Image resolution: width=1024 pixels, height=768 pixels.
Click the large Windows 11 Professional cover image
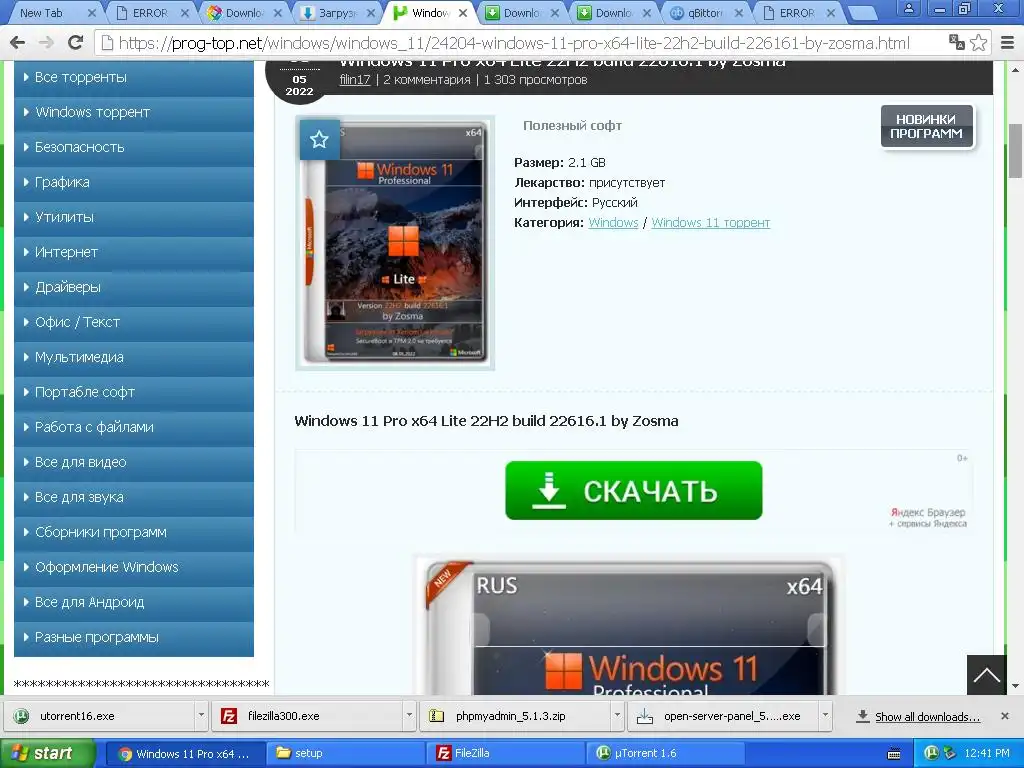tap(630, 627)
